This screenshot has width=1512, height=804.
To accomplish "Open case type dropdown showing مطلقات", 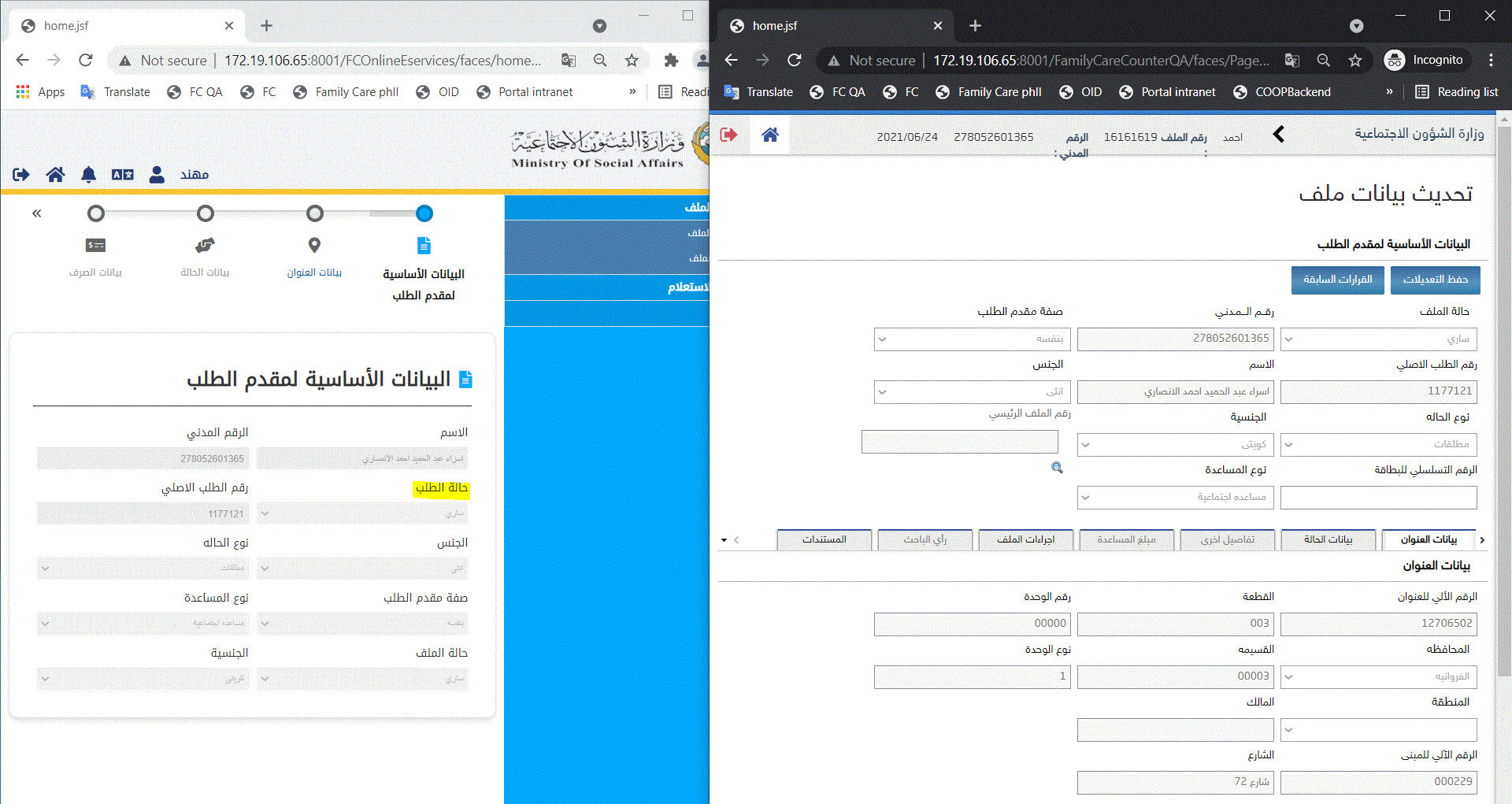I will point(1379,445).
